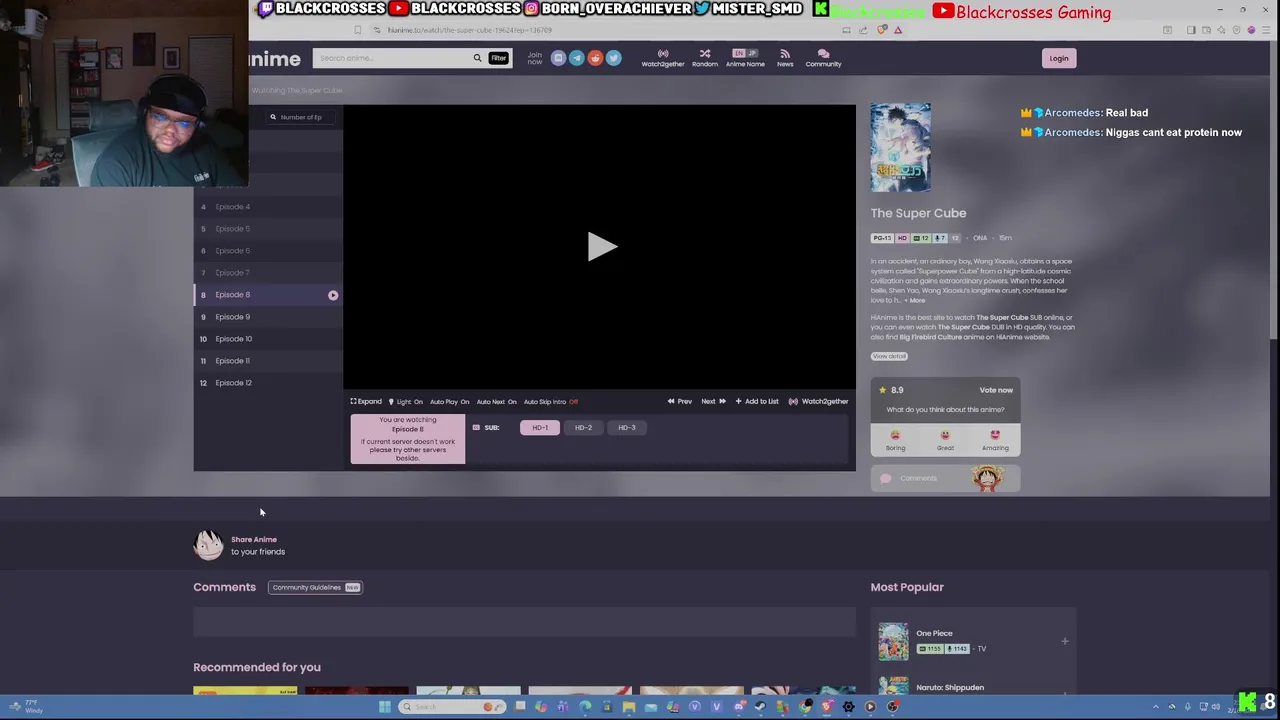Screen dimensions: 1280x720
Task: Open The Super Cube title link
Action: click(918, 213)
